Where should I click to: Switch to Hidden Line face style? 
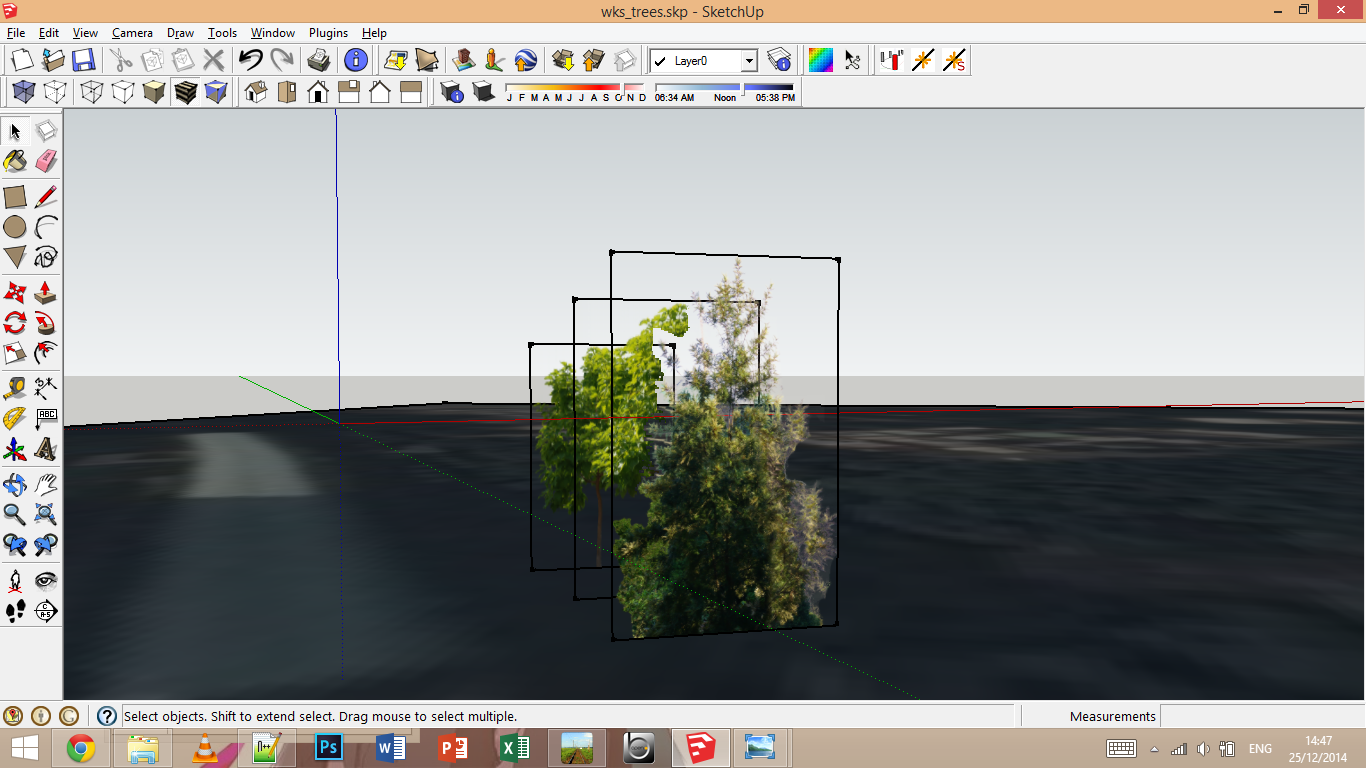click(x=122, y=93)
